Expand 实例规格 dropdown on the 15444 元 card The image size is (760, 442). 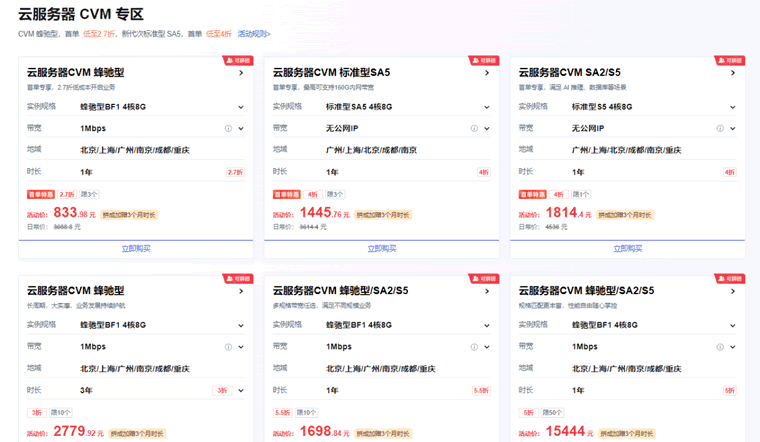coord(733,326)
